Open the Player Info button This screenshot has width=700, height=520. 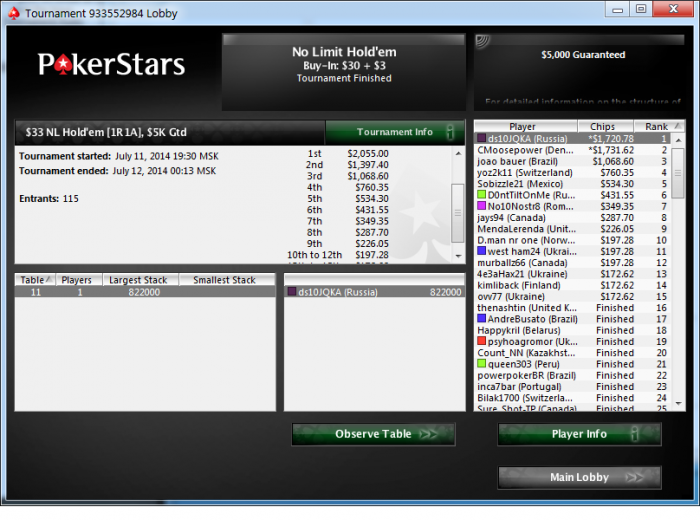click(579, 434)
